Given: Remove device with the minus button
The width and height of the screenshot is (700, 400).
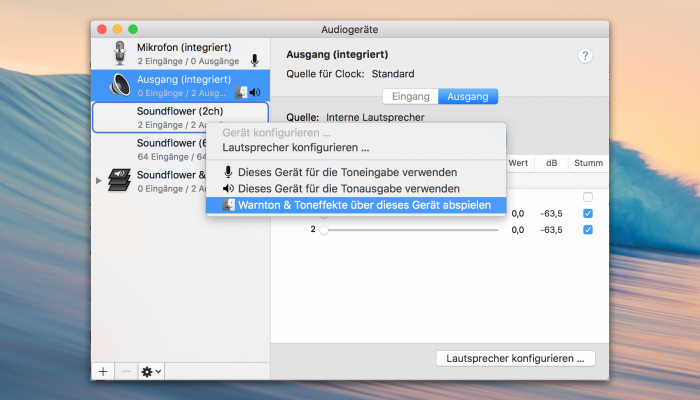Looking at the screenshot, I should click(126, 371).
